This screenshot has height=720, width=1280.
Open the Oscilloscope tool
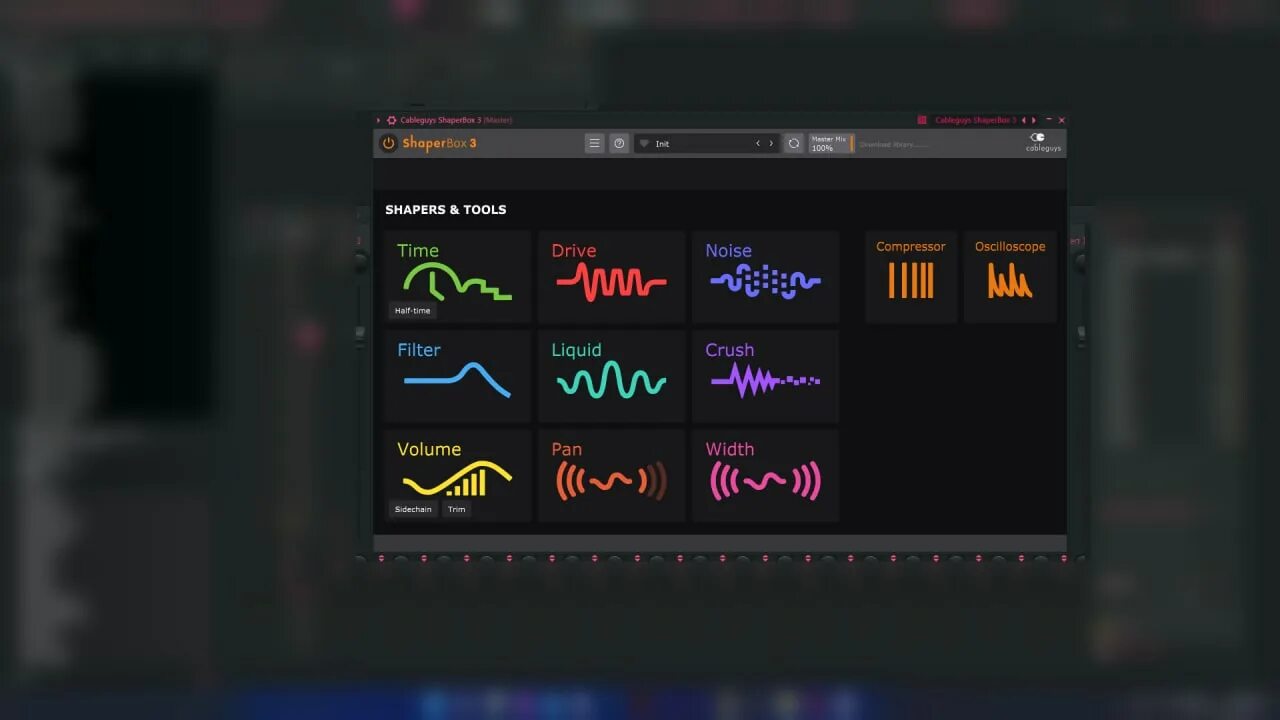pyautogui.click(x=1010, y=277)
